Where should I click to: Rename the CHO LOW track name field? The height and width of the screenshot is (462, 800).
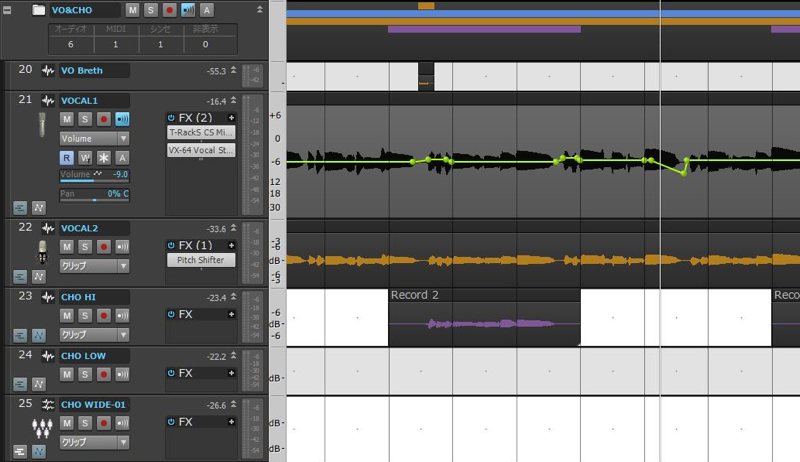(x=94, y=356)
